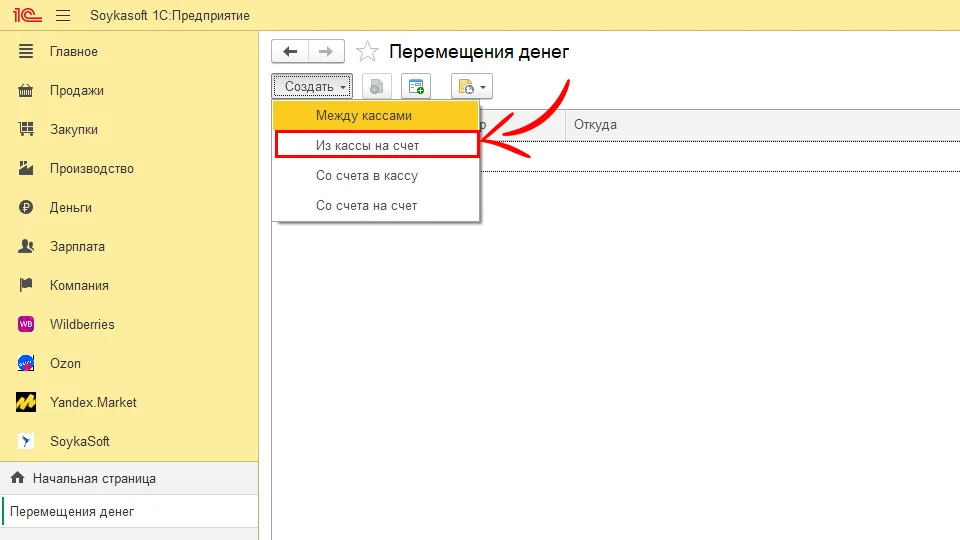Collapse the Создать dropdown button
960x540 pixels.
coord(312,87)
